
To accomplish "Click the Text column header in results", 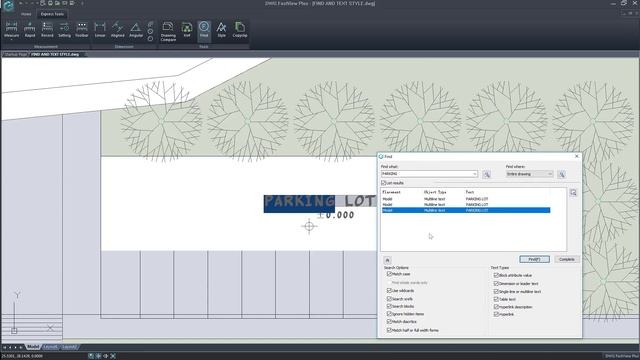I will (x=470, y=192).
